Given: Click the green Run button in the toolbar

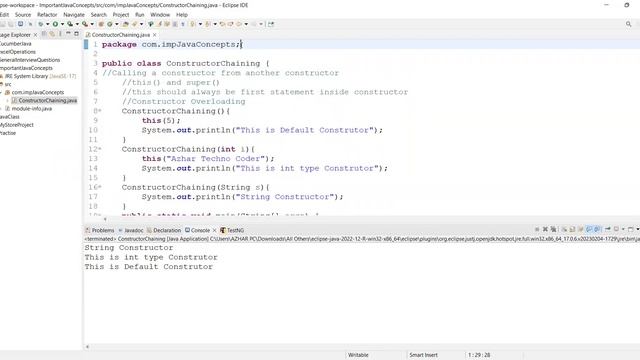Looking at the screenshot, I should (55, 24).
